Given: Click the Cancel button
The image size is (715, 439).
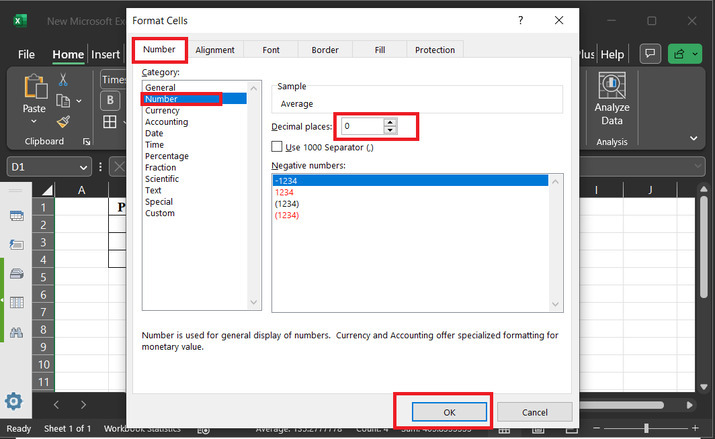Looking at the screenshot, I should (534, 412).
